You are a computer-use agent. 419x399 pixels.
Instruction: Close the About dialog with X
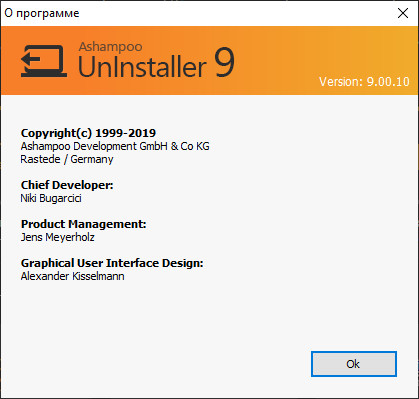tap(403, 13)
